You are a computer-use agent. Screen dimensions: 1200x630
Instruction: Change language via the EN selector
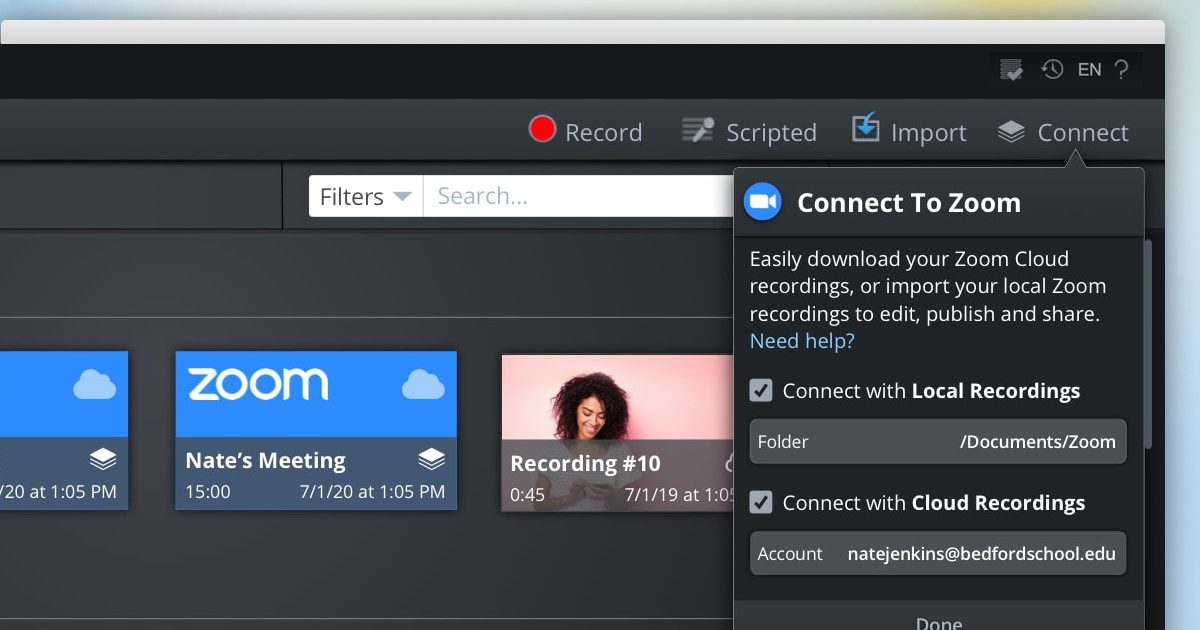pyautogui.click(x=1089, y=69)
